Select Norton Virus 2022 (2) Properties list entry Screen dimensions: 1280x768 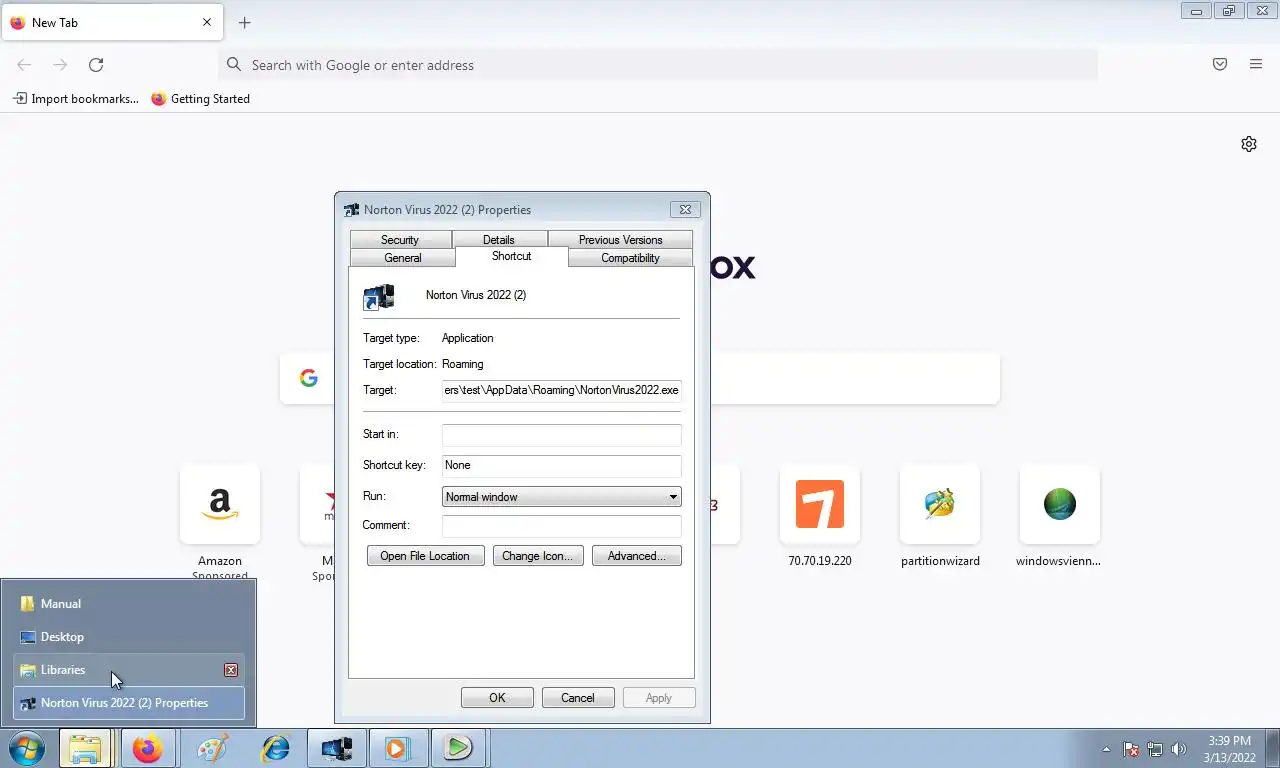coord(129,703)
